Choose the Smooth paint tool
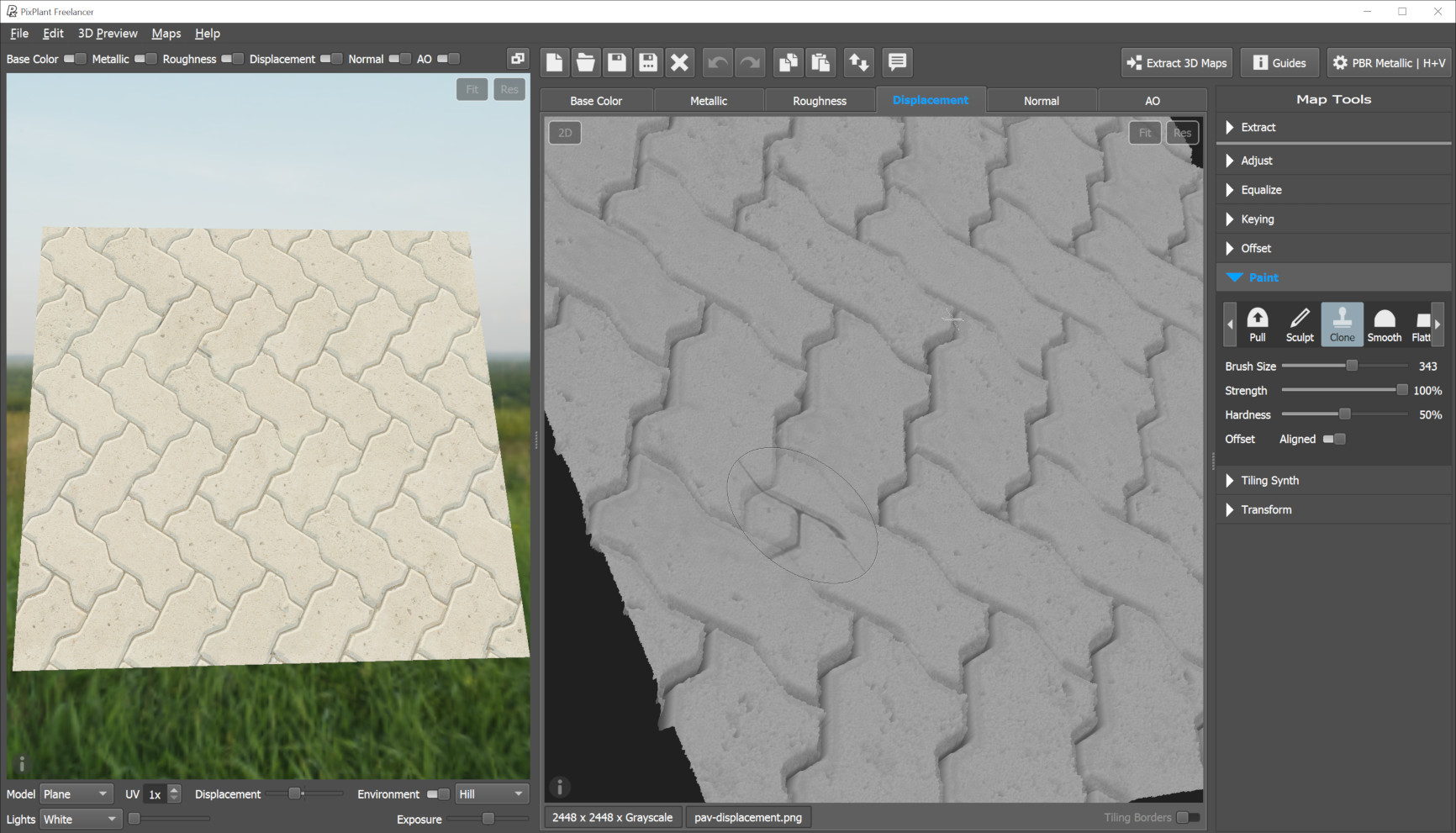 coord(1384,324)
